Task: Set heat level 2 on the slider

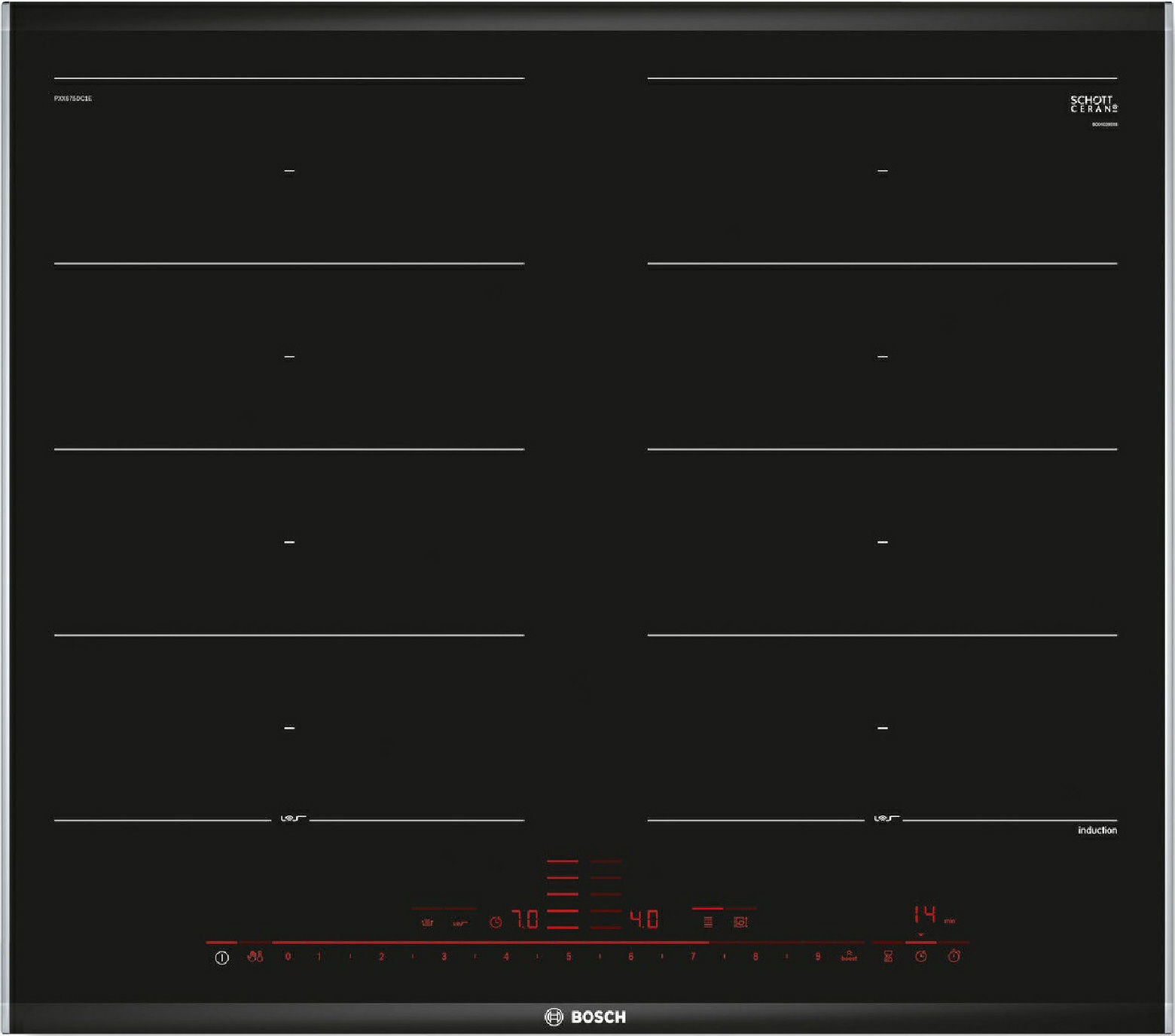Action: (381, 956)
